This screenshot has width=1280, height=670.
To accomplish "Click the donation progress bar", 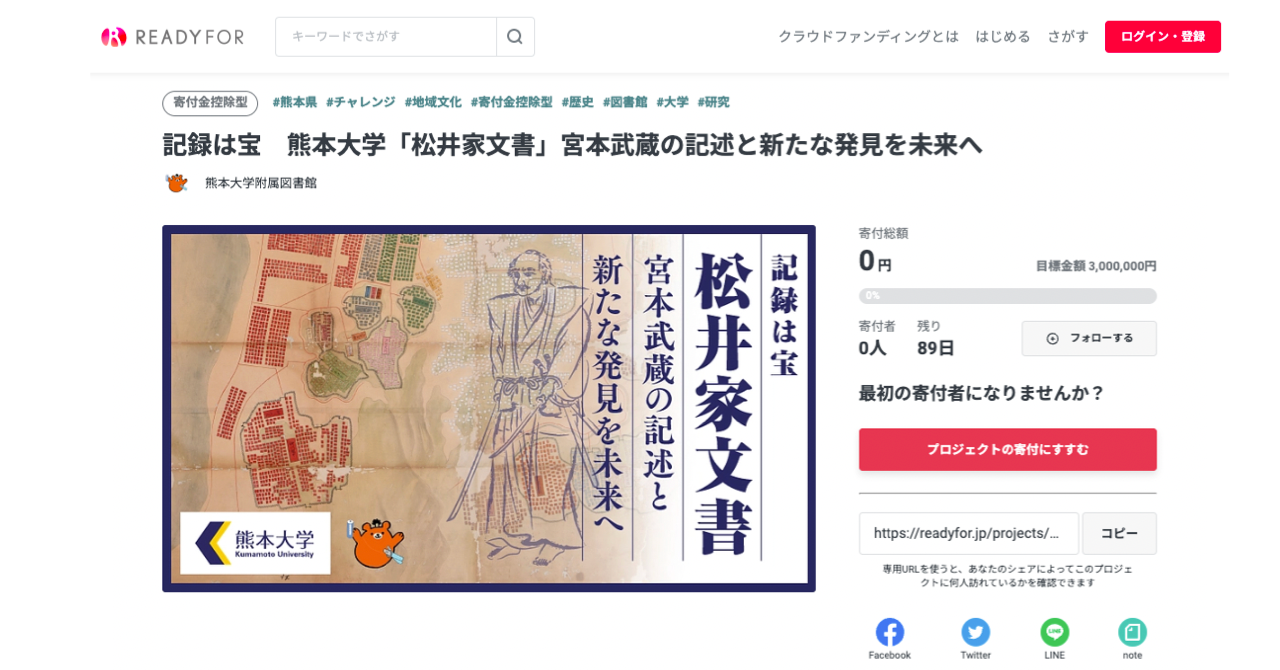I will 1008,296.
